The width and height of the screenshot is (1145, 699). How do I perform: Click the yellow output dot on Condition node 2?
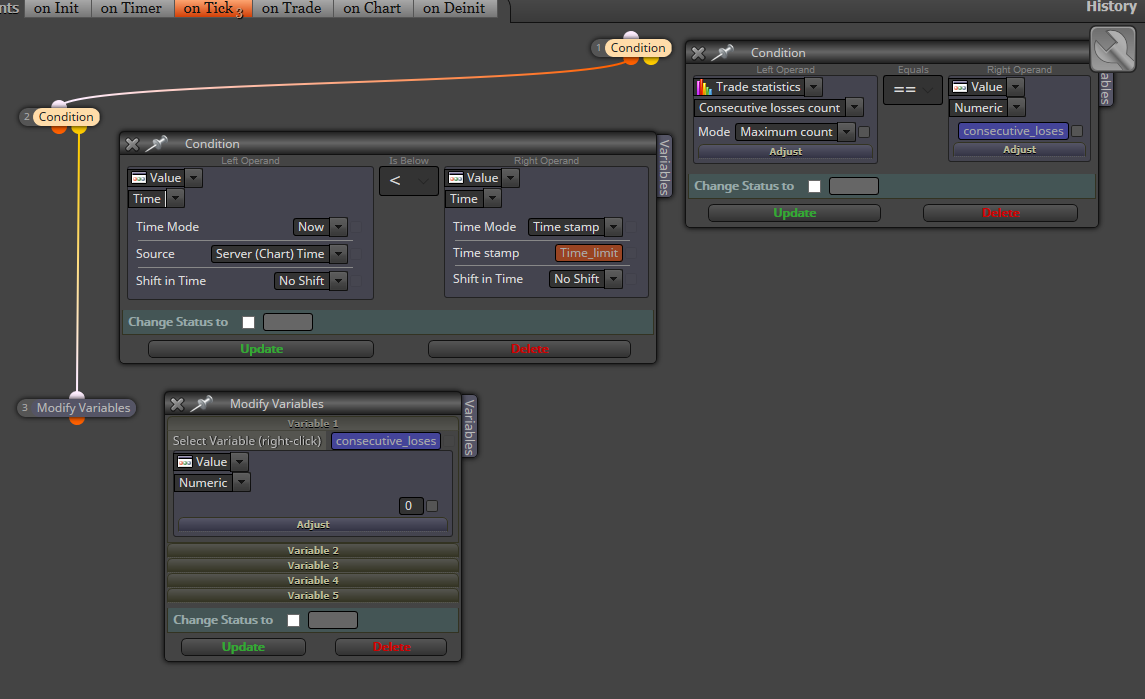pyautogui.click(x=79, y=129)
